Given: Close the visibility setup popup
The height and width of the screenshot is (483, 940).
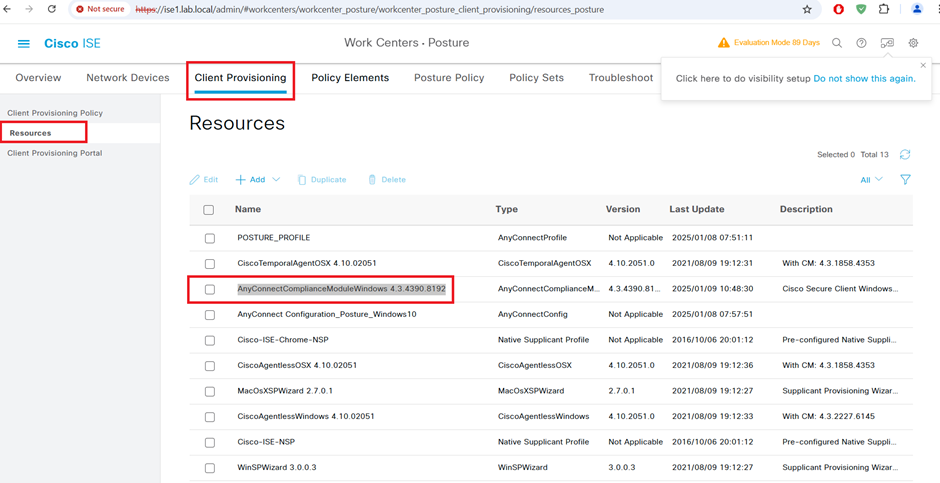Looking at the screenshot, I should coord(923,66).
